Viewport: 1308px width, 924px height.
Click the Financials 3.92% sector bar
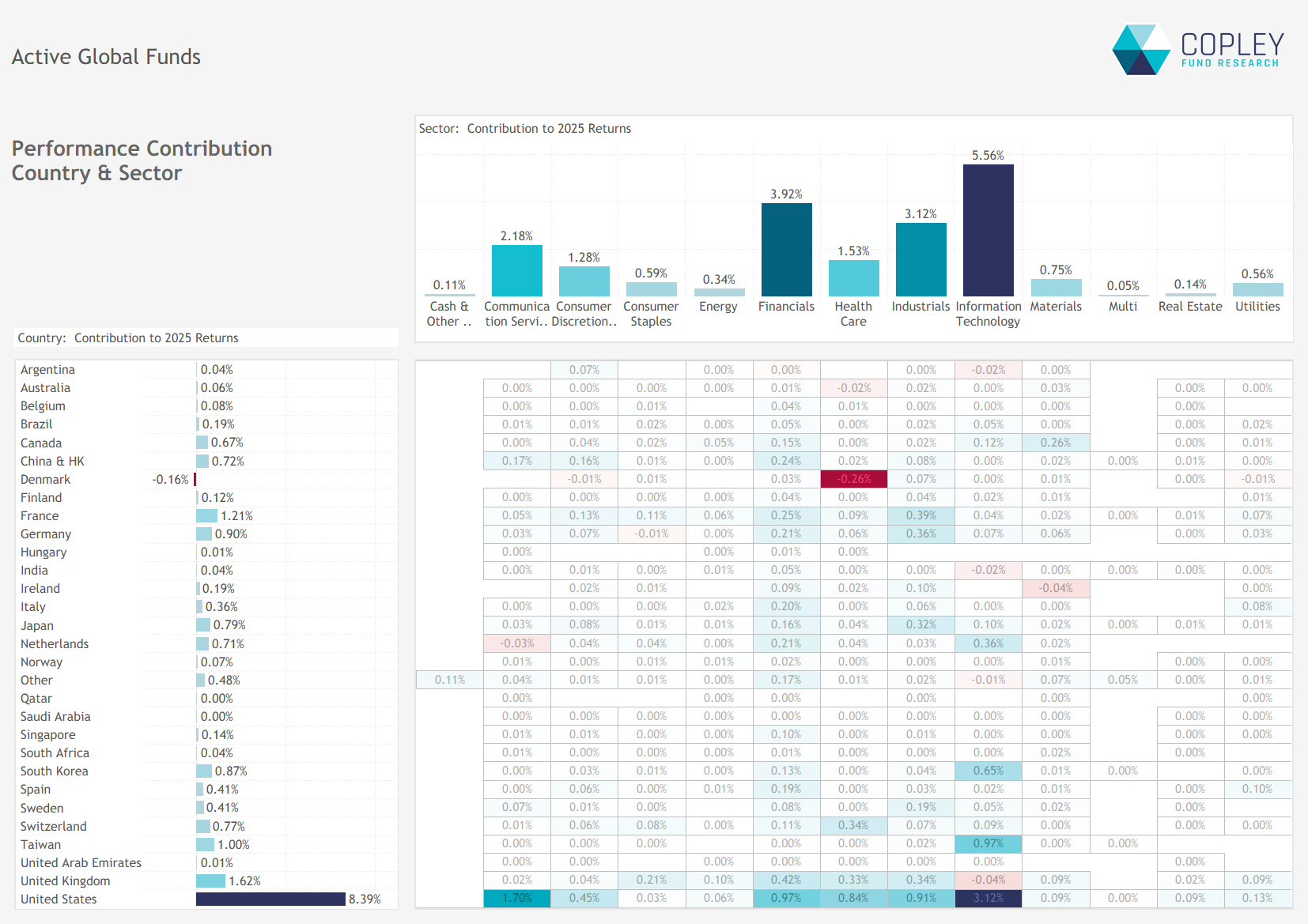click(786, 250)
